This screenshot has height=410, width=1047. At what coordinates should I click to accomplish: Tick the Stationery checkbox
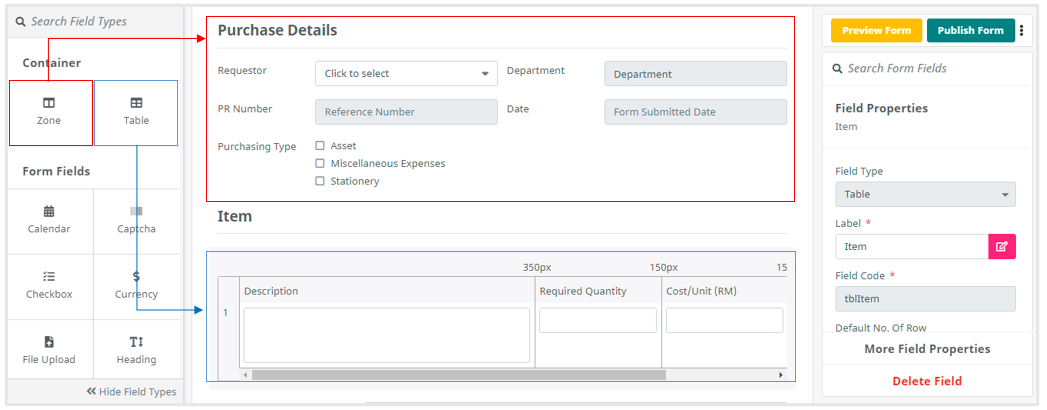320,181
